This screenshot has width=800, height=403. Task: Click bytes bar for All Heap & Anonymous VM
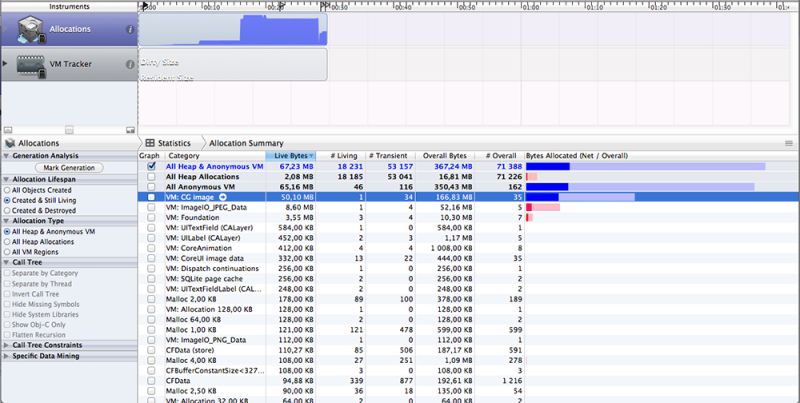645,166
